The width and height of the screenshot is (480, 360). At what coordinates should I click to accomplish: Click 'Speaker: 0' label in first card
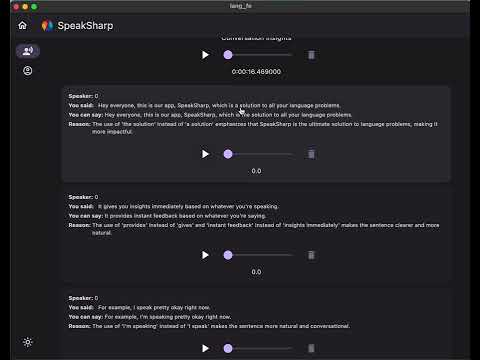(x=83, y=96)
